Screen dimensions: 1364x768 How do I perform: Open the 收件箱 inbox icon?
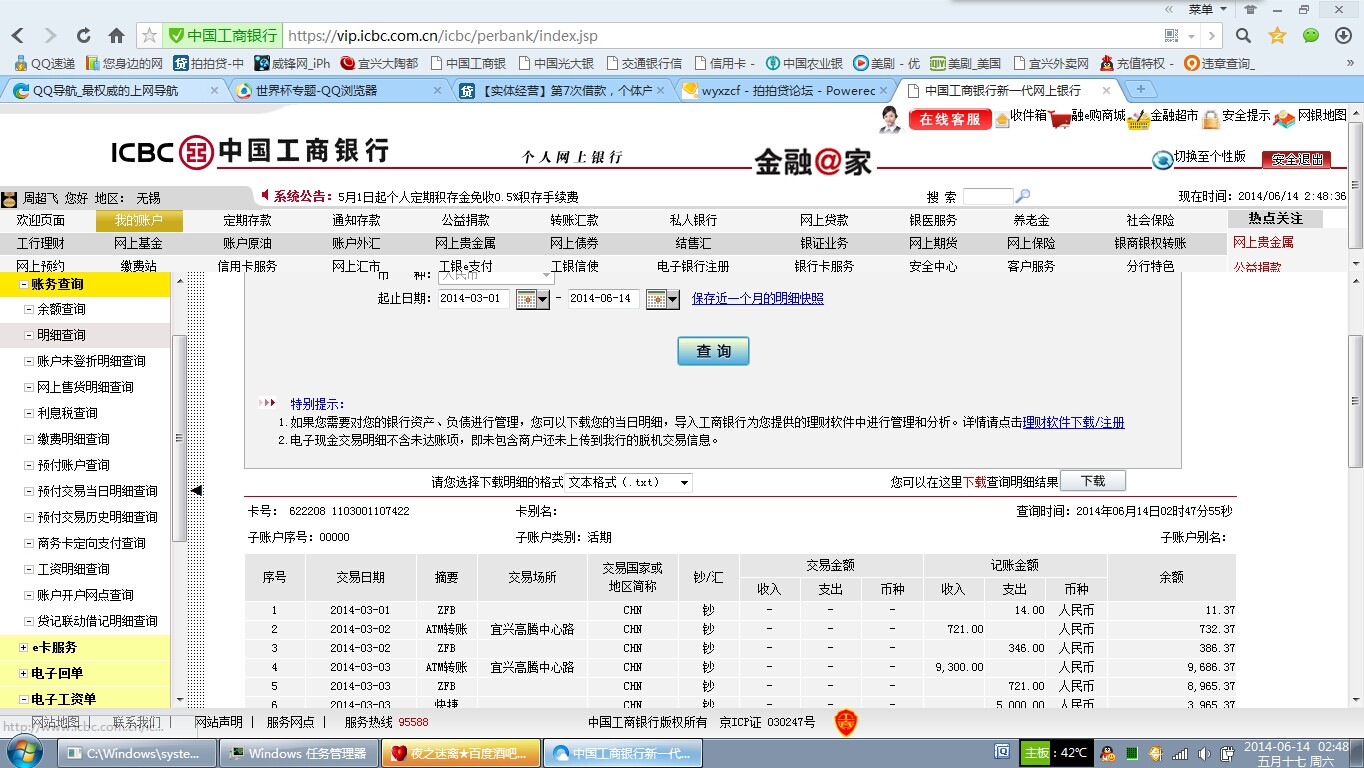(1002, 120)
